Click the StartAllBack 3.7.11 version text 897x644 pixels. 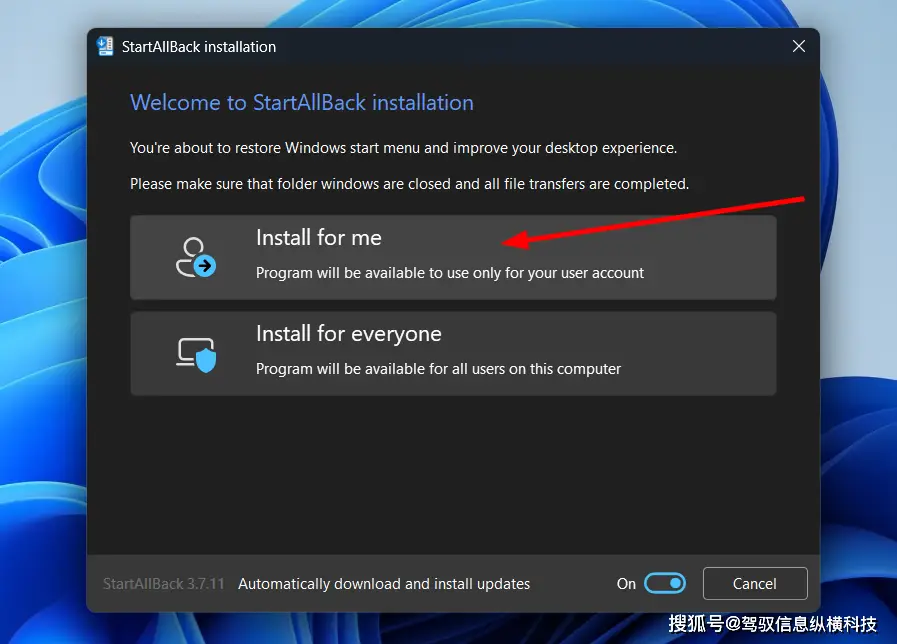point(164,584)
